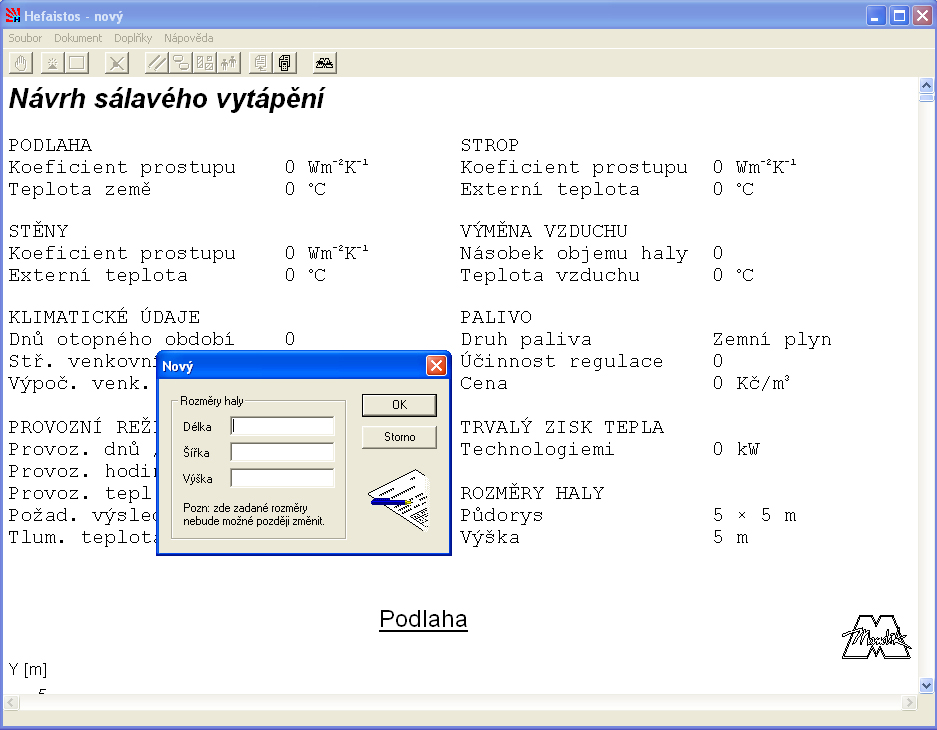Select the Výška input field
This screenshot has width=937, height=730.
point(282,478)
